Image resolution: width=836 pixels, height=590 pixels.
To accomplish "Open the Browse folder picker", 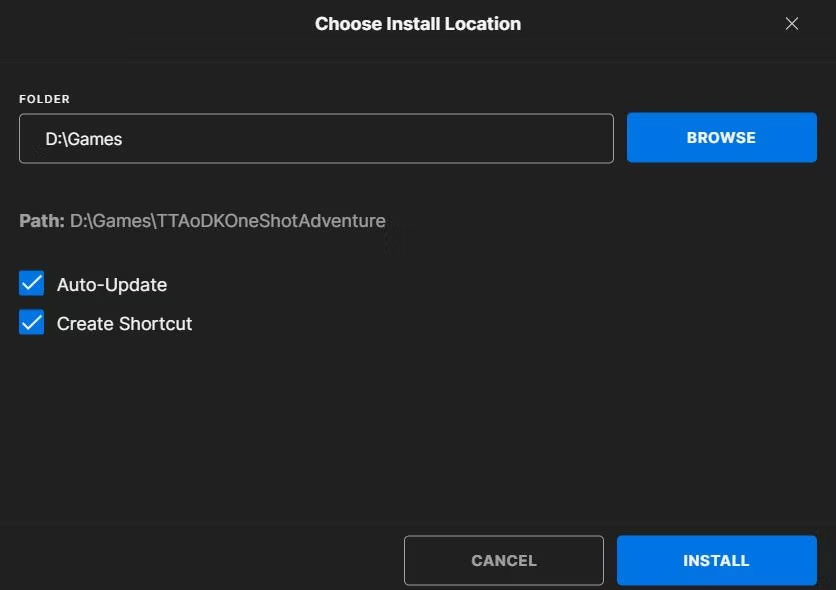I will pyautogui.click(x=721, y=138).
